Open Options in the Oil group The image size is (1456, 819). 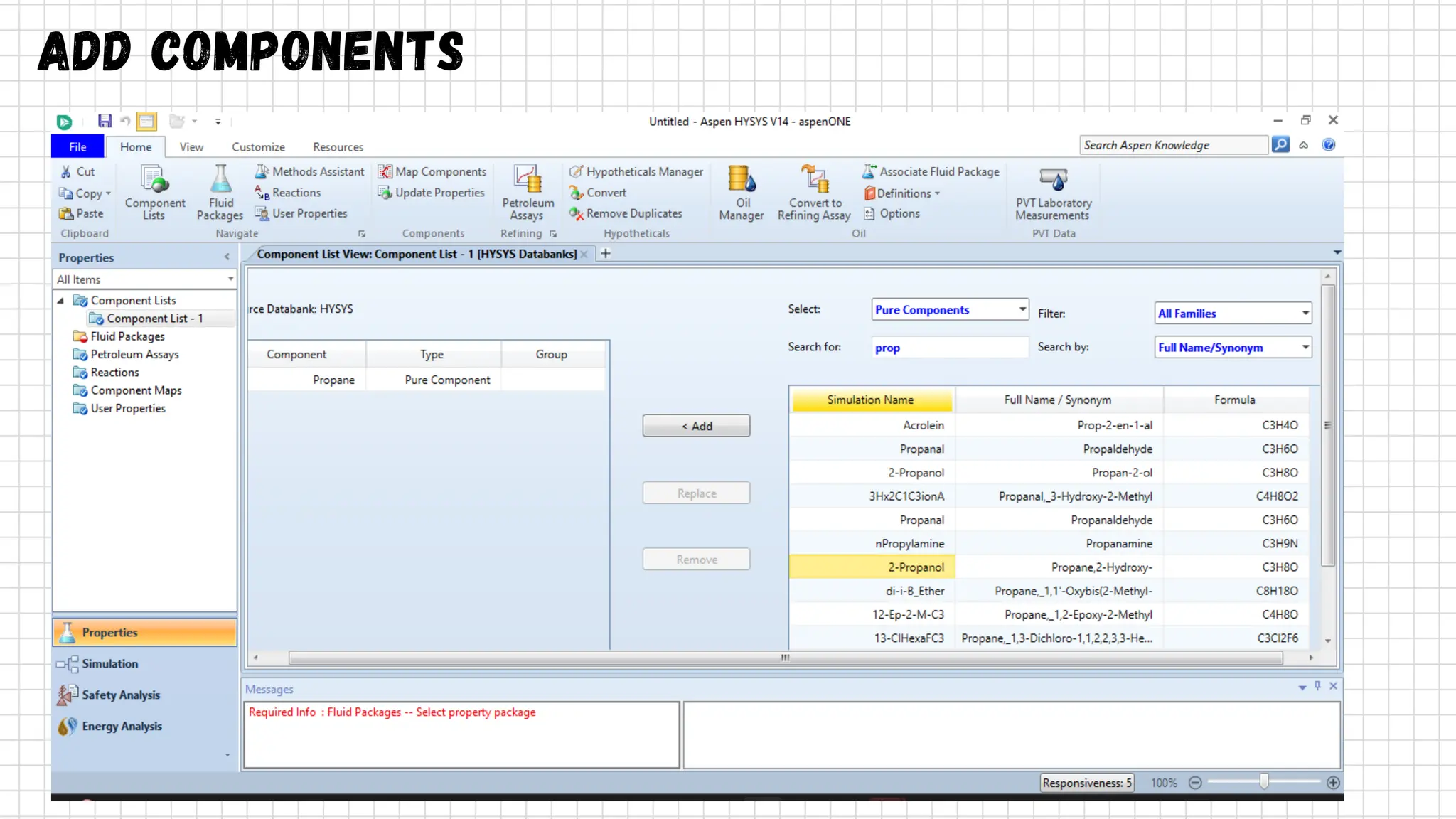[x=892, y=213]
